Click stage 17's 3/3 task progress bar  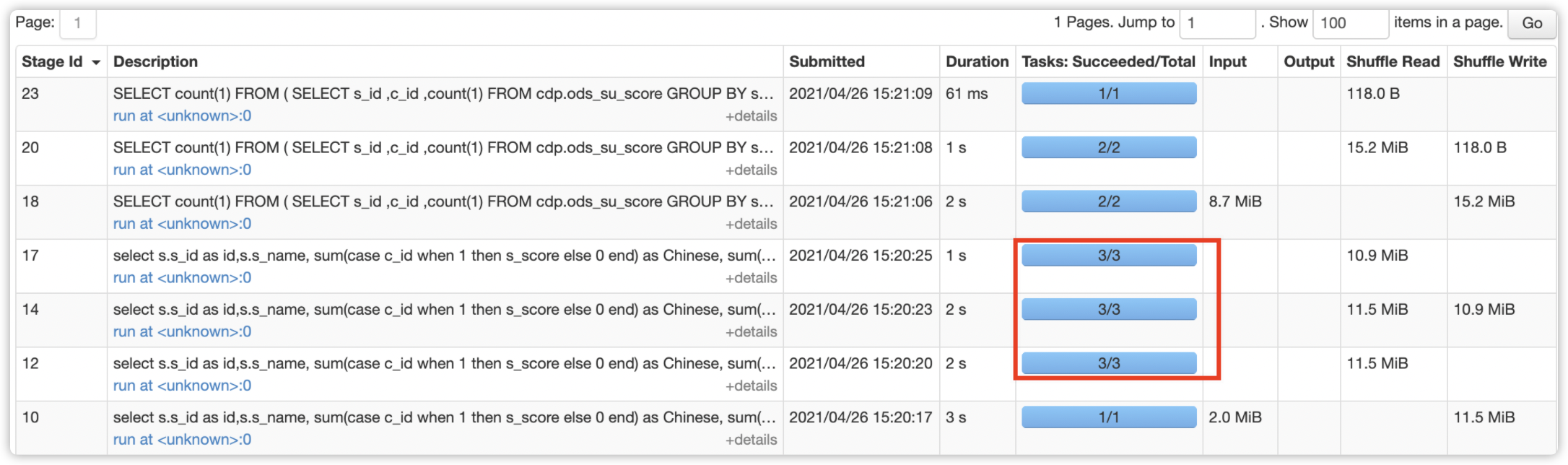[x=1108, y=256]
